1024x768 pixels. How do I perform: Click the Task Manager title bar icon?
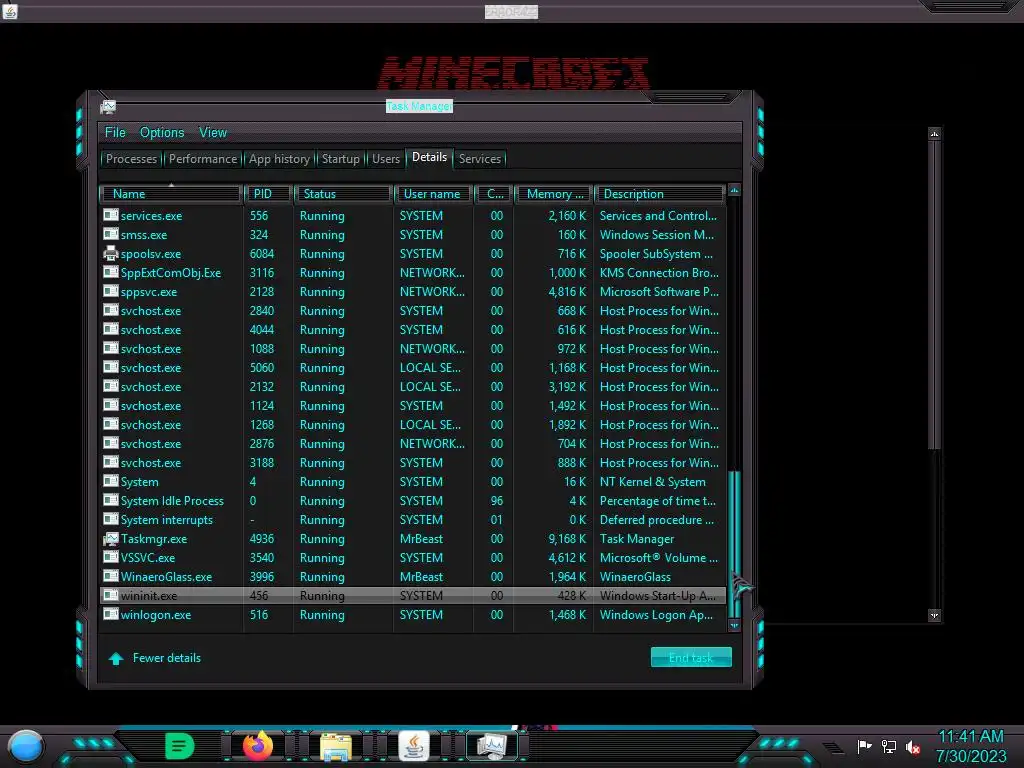[x=108, y=106]
